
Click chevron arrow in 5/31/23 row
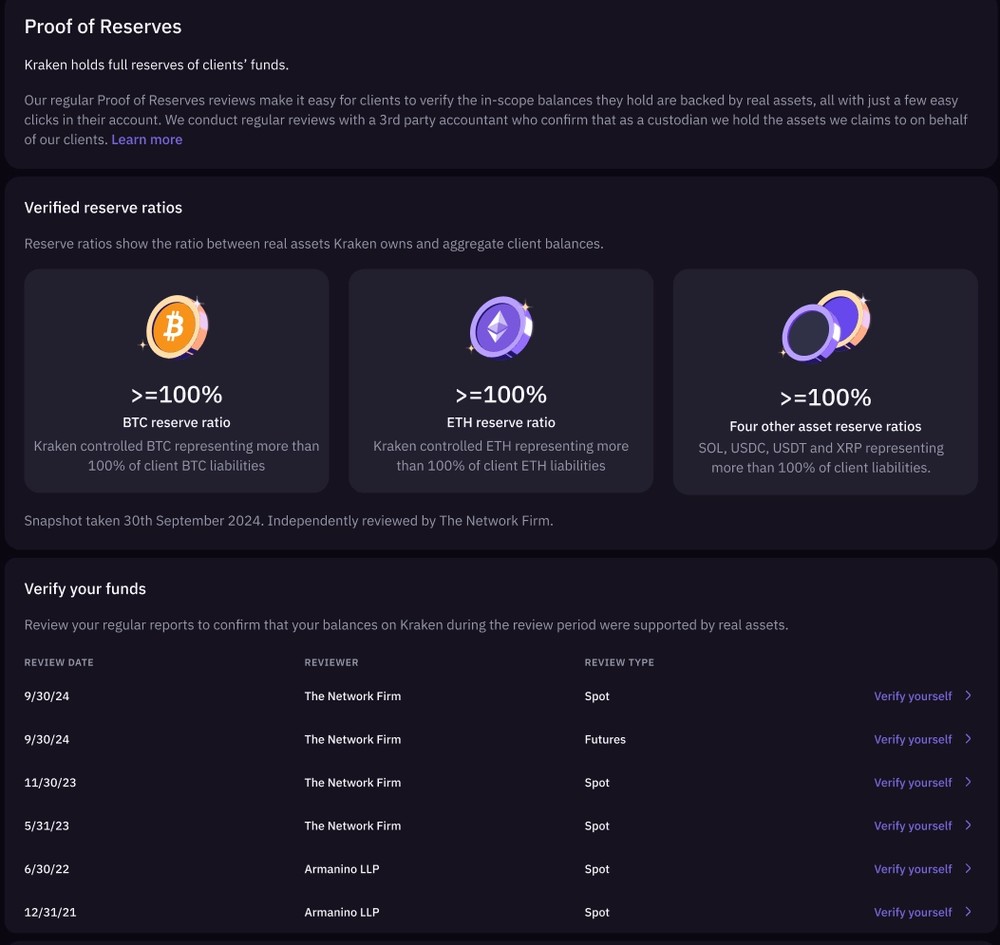pyautogui.click(x=968, y=825)
